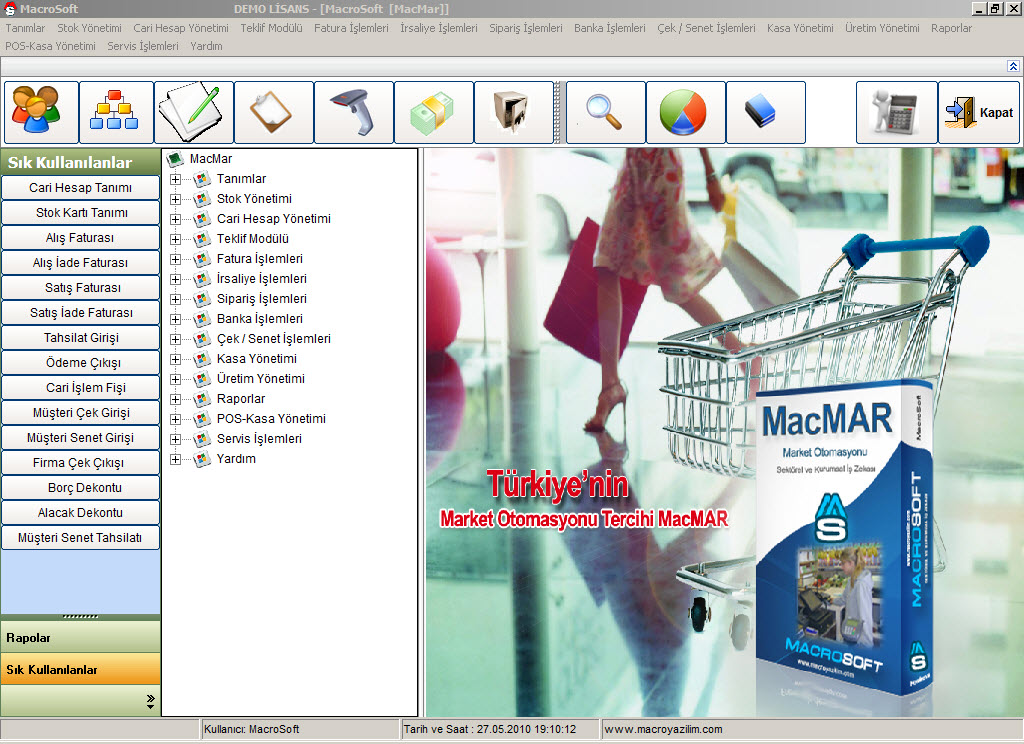This screenshot has width=1024, height=744.
Task: Expand the Tanımlar tree node
Action: [176, 179]
